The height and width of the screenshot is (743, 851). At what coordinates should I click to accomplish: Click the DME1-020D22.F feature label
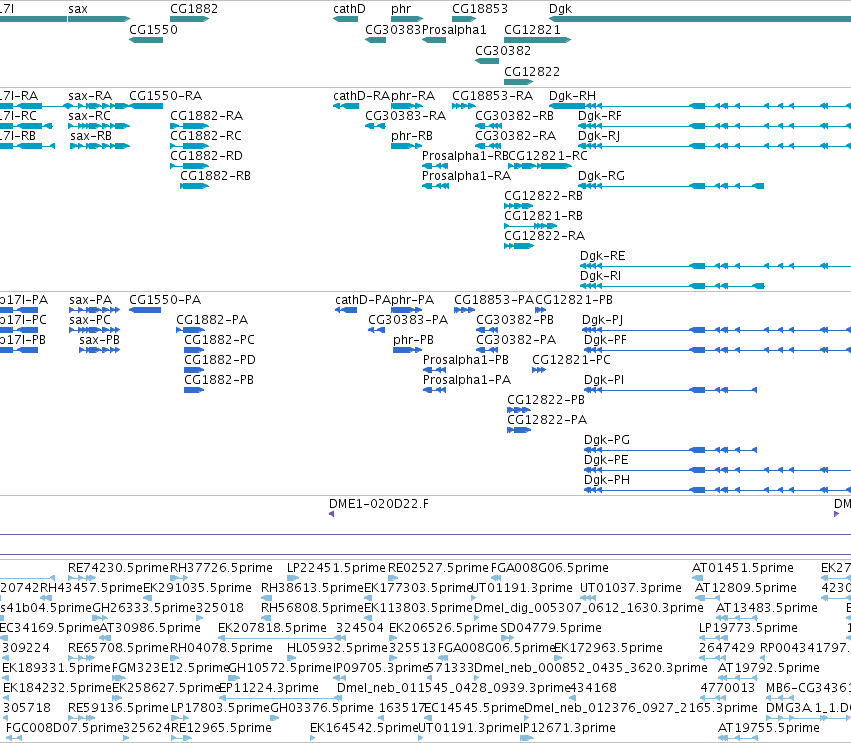[379, 504]
